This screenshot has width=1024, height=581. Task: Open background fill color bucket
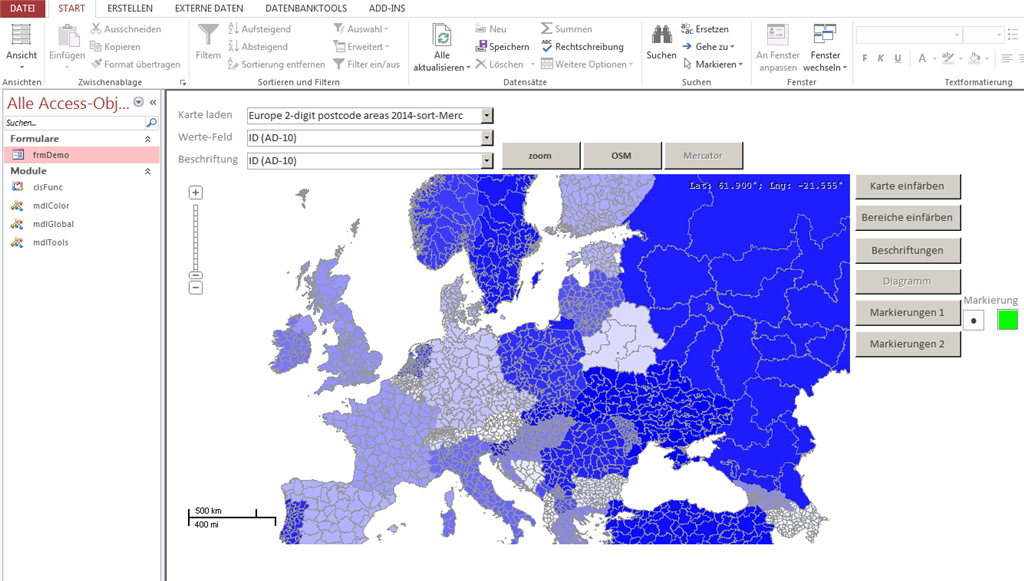click(x=974, y=58)
